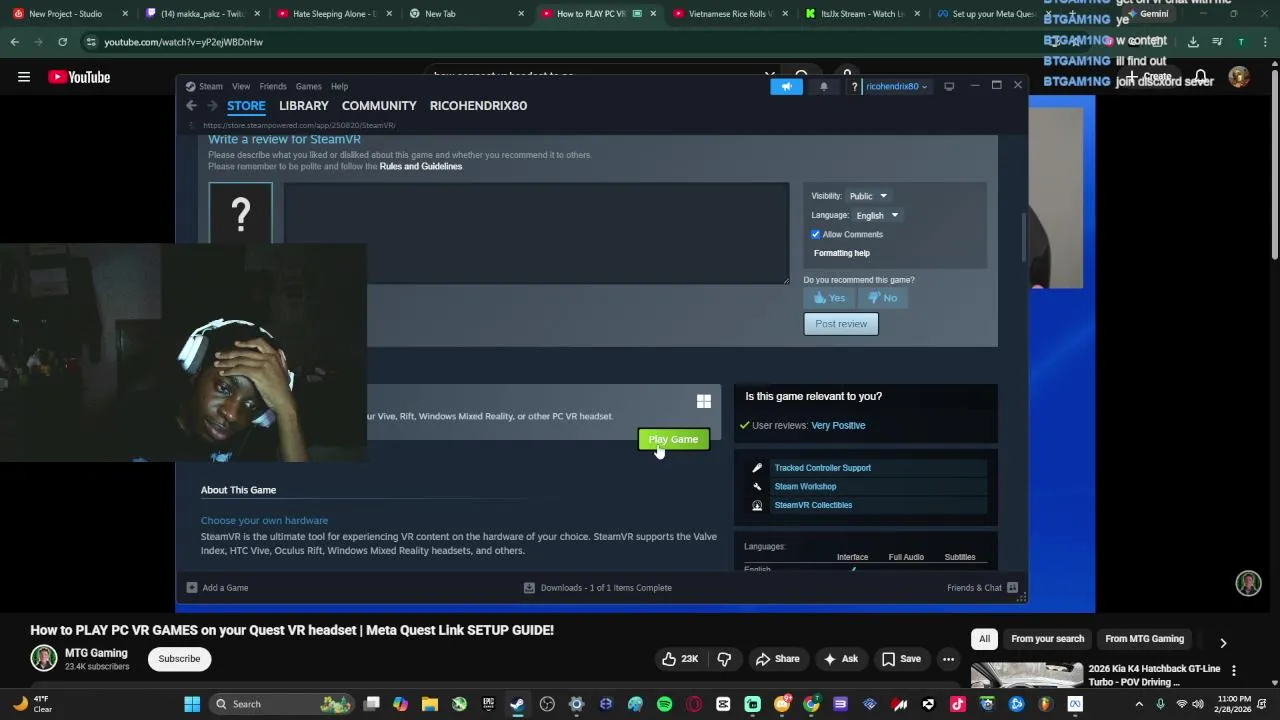Open the Rules and Guidelines link
The height and width of the screenshot is (720, 1280).
(421, 166)
